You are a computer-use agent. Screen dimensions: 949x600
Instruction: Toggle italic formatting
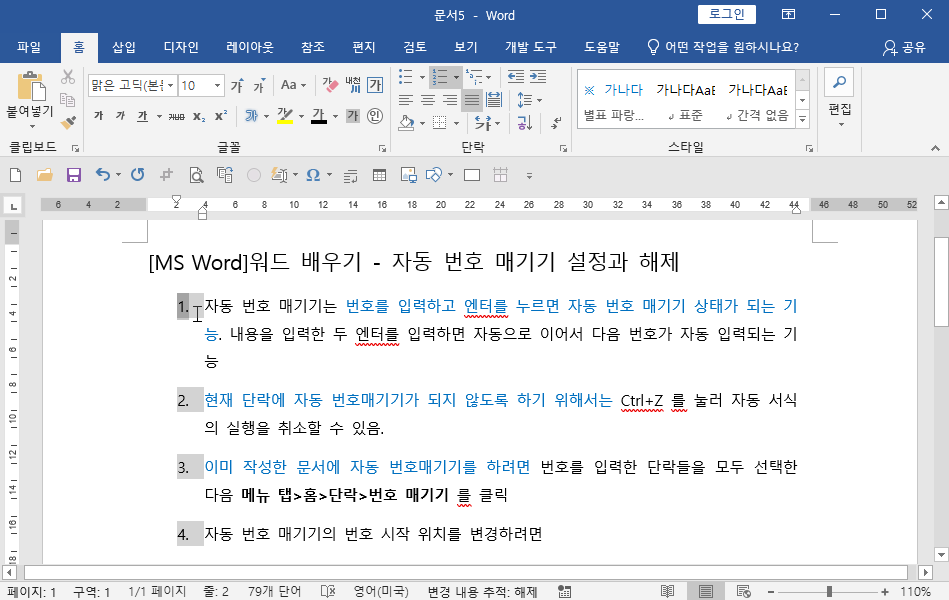pos(120,116)
